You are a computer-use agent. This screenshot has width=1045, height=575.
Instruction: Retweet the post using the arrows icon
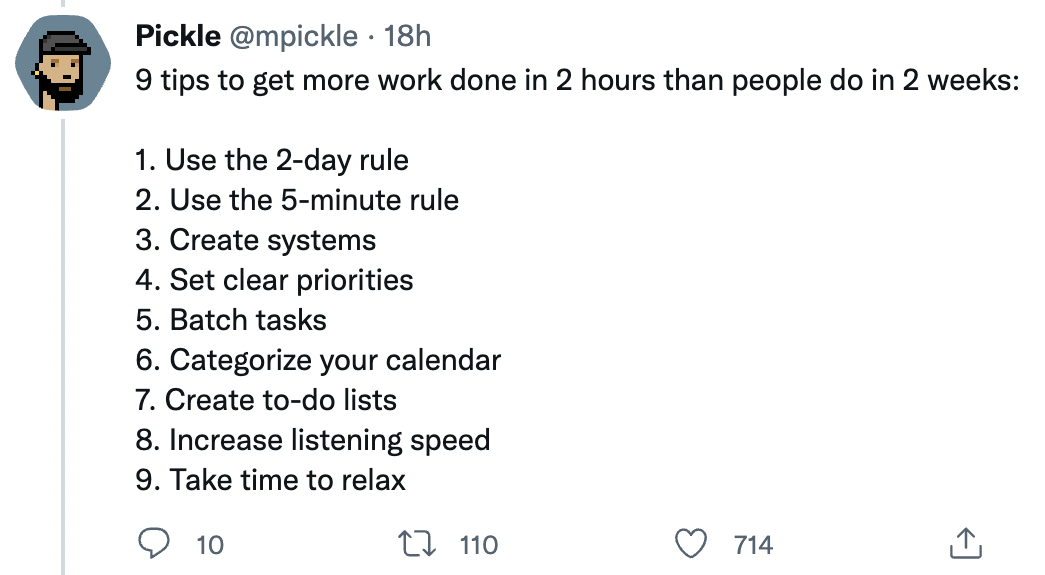coord(417,544)
